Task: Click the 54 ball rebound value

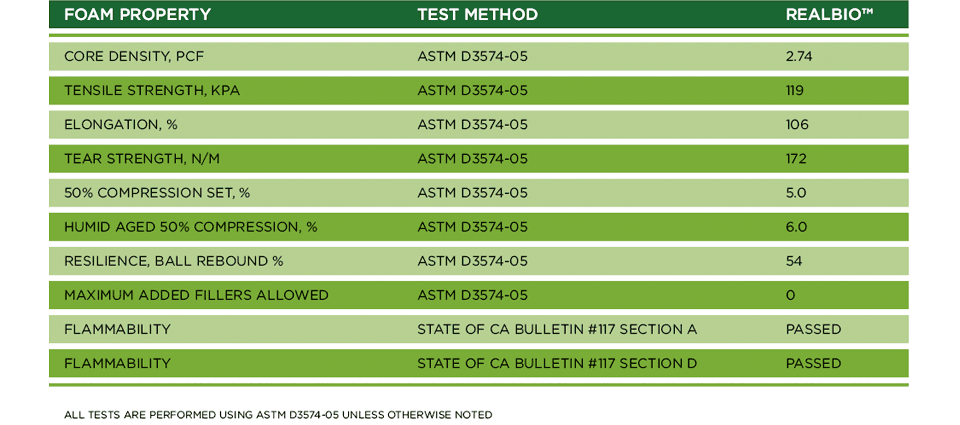Action: (794, 261)
